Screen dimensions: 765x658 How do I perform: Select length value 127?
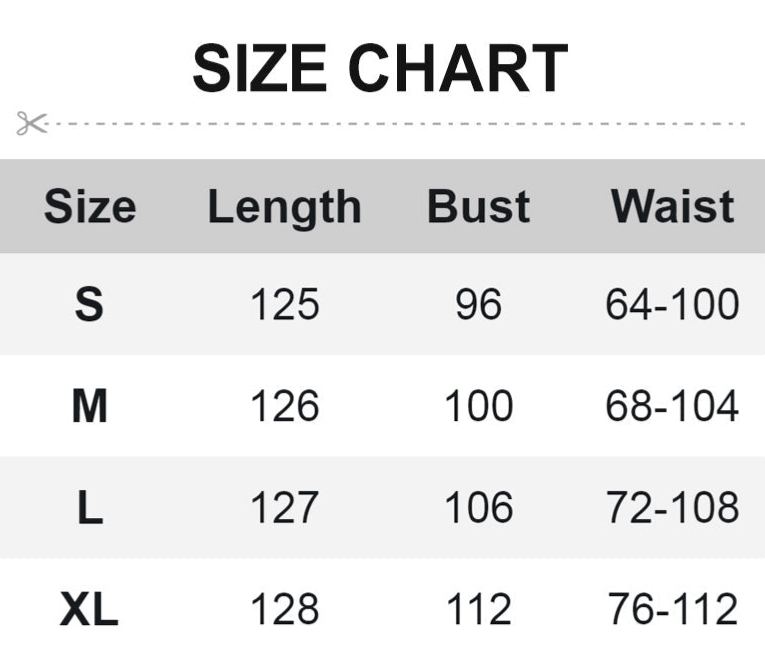tap(284, 508)
